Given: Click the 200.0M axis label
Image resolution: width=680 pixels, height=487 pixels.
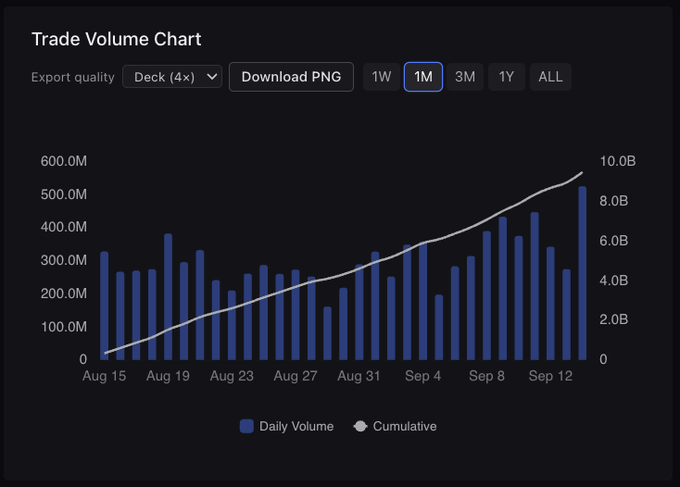Looking at the screenshot, I should 64,294.
